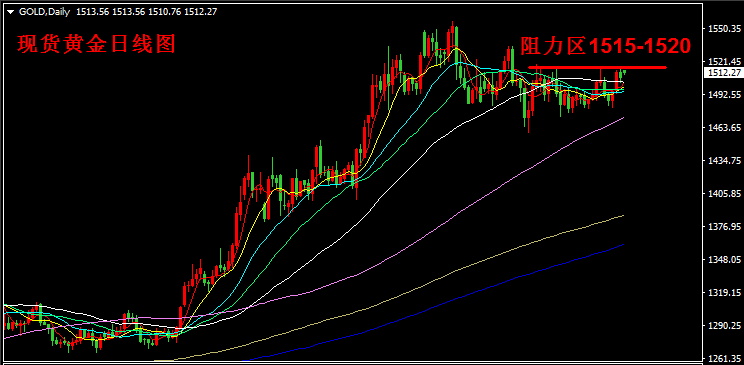This screenshot has height=365, width=744.
Task: Select the red text 阻力区1515-1520
Action: [x=605, y=47]
